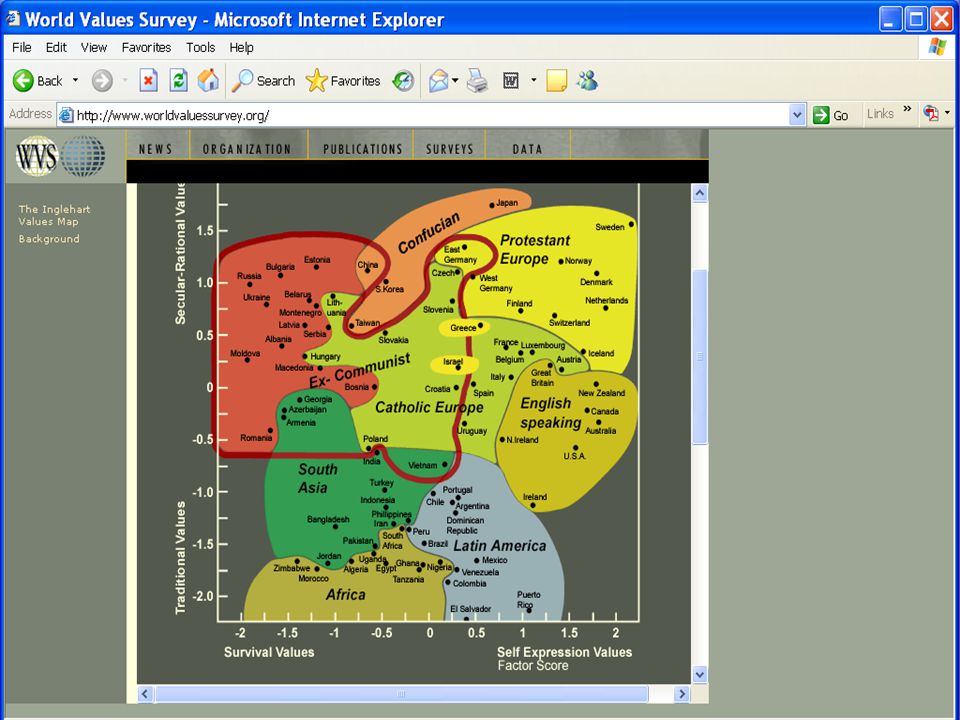Click the Mail envelope toolbar icon
Image resolution: width=960 pixels, height=720 pixels.
click(438, 81)
